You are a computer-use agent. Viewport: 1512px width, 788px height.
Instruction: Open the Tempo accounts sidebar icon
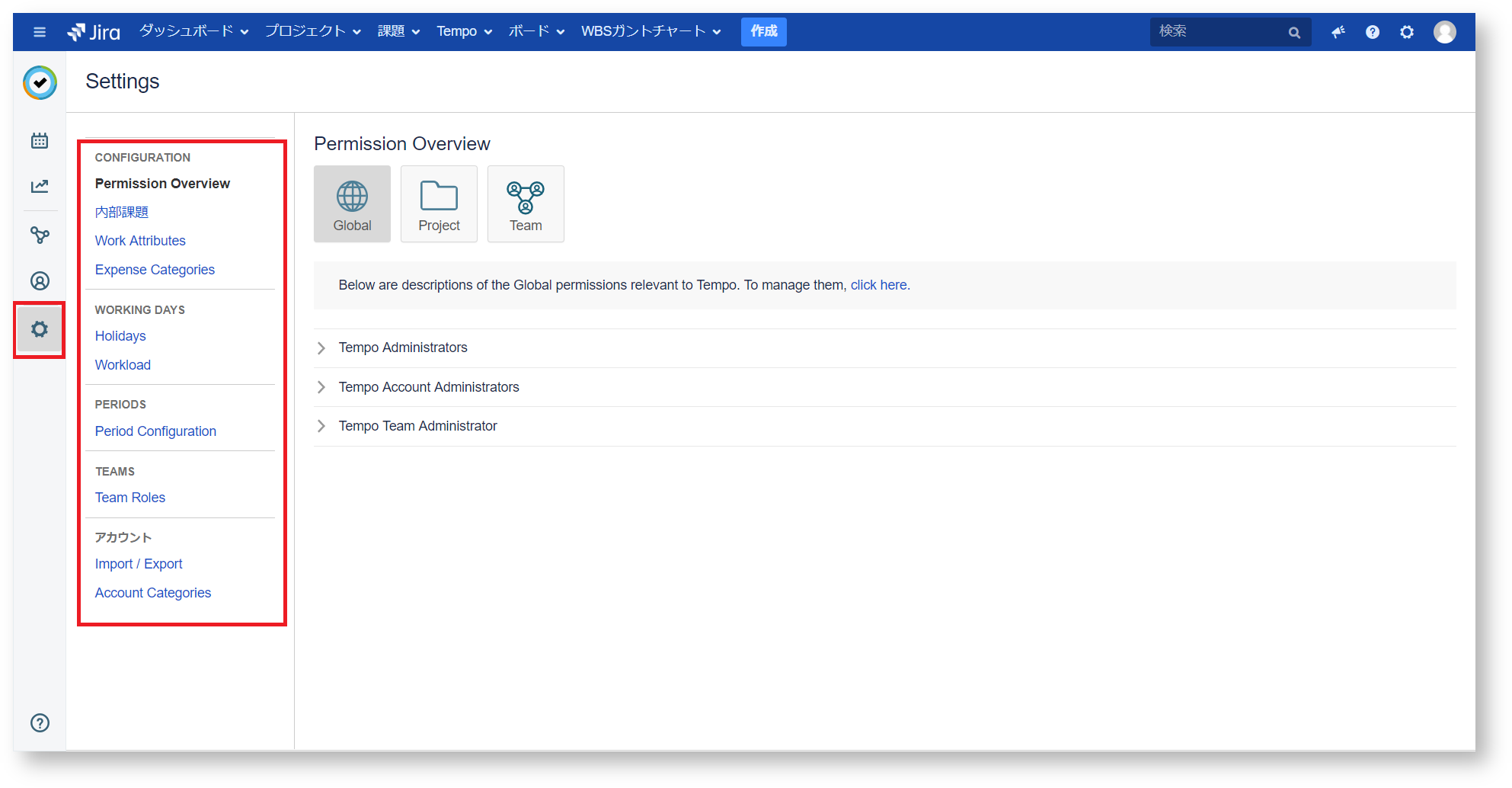40,281
